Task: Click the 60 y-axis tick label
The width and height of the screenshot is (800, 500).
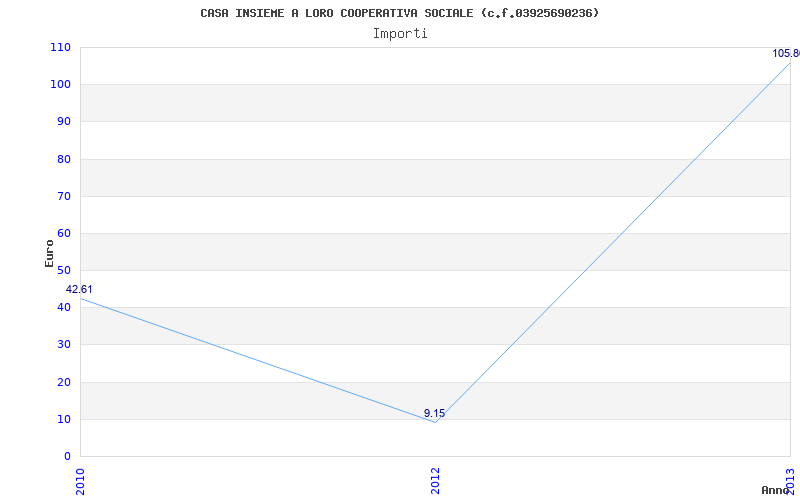Action: pyautogui.click(x=64, y=233)
